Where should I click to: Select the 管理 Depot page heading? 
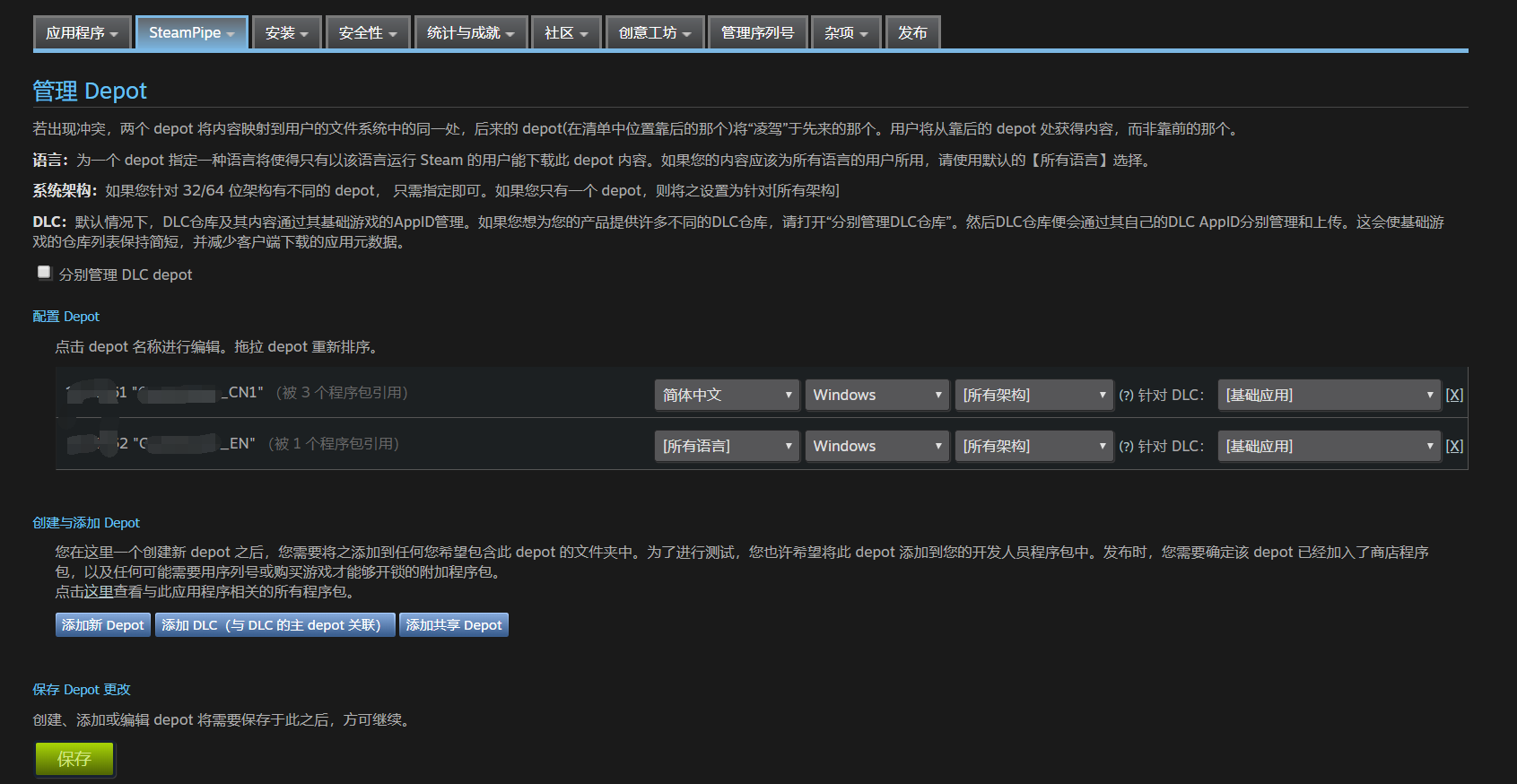click(90, 91)
